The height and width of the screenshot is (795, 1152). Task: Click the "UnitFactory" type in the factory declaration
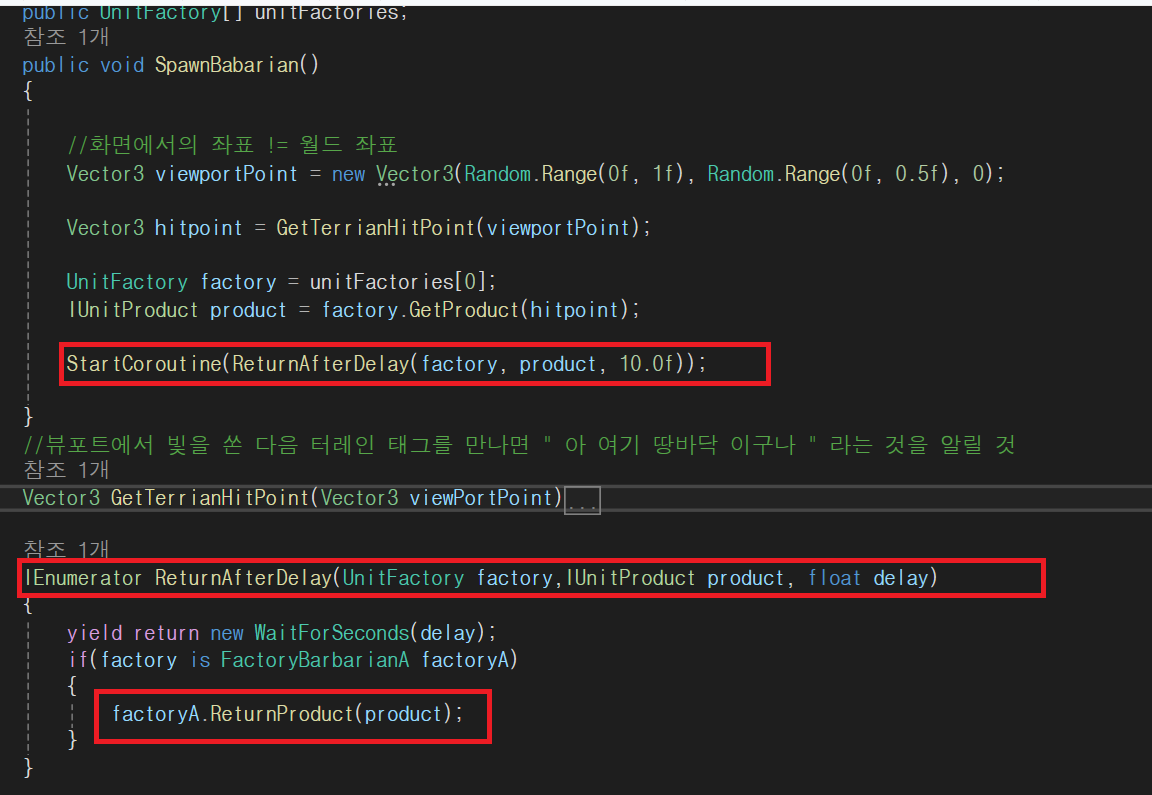pyautogui.click(x=127, y=281)
